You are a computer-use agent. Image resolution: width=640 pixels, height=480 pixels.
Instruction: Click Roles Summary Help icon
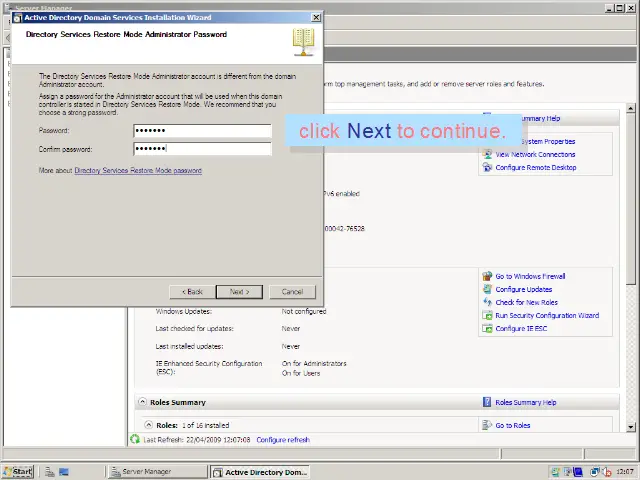pyautogui.click(x=487, y=402)
